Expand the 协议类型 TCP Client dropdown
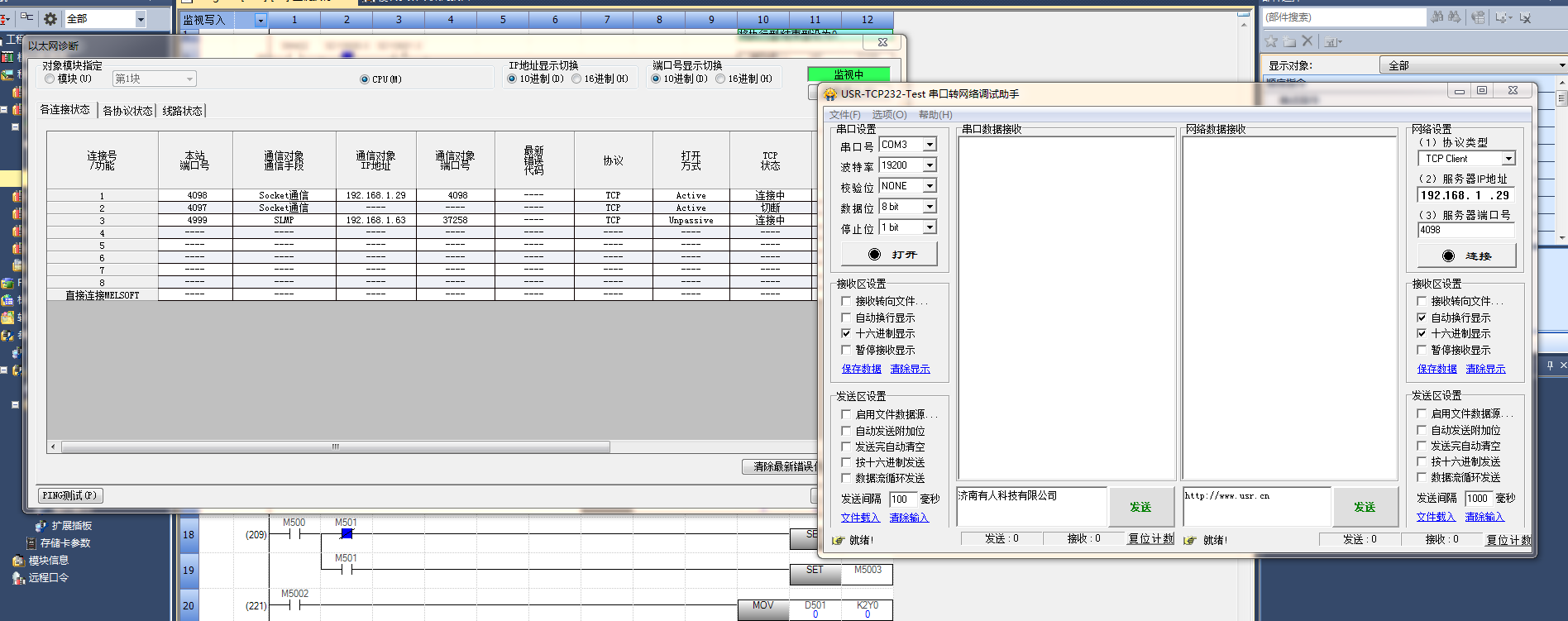 [x=1508, y=159]
